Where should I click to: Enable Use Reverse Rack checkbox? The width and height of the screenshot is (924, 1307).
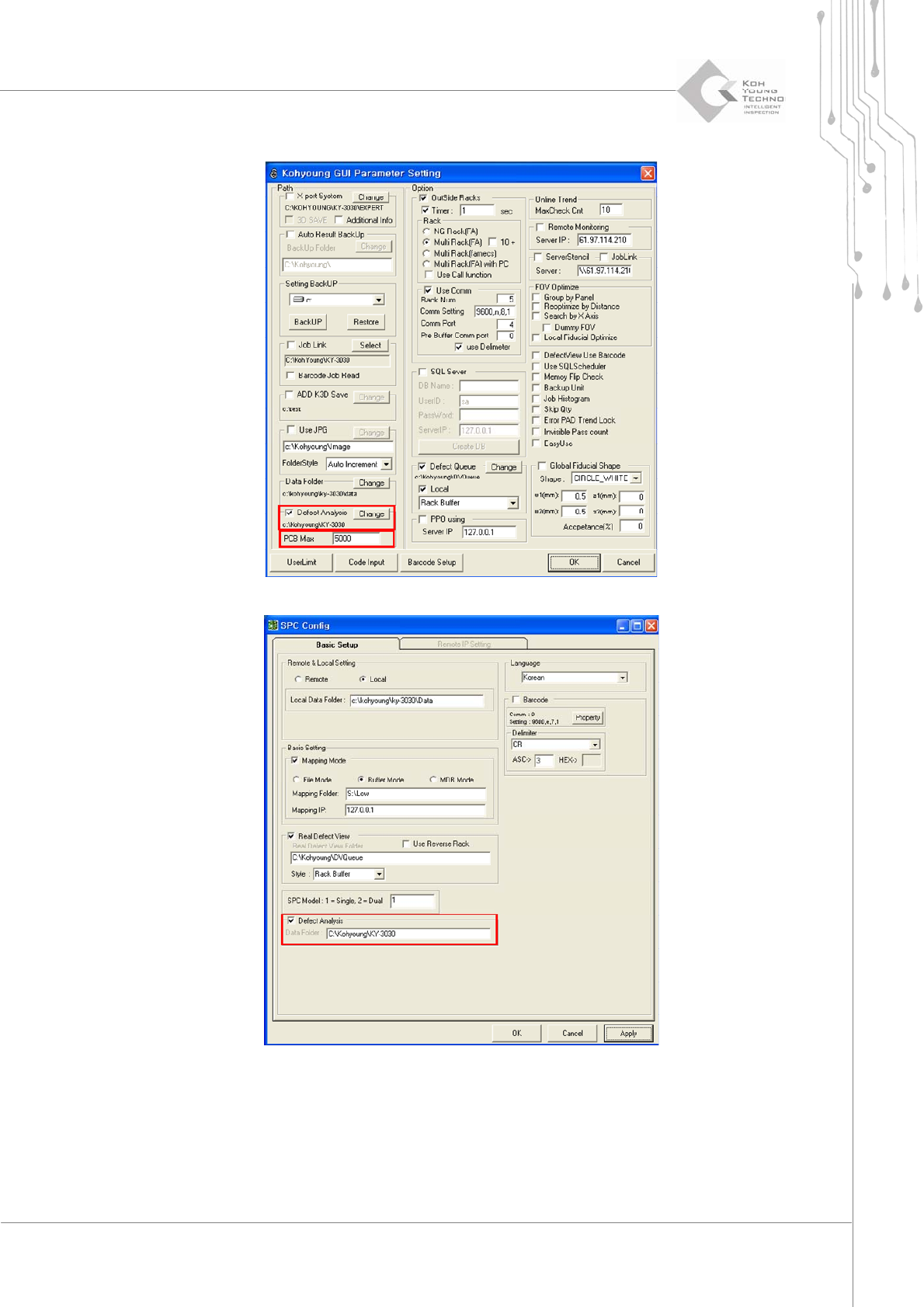pyautogui.click(x=406, y=843)
